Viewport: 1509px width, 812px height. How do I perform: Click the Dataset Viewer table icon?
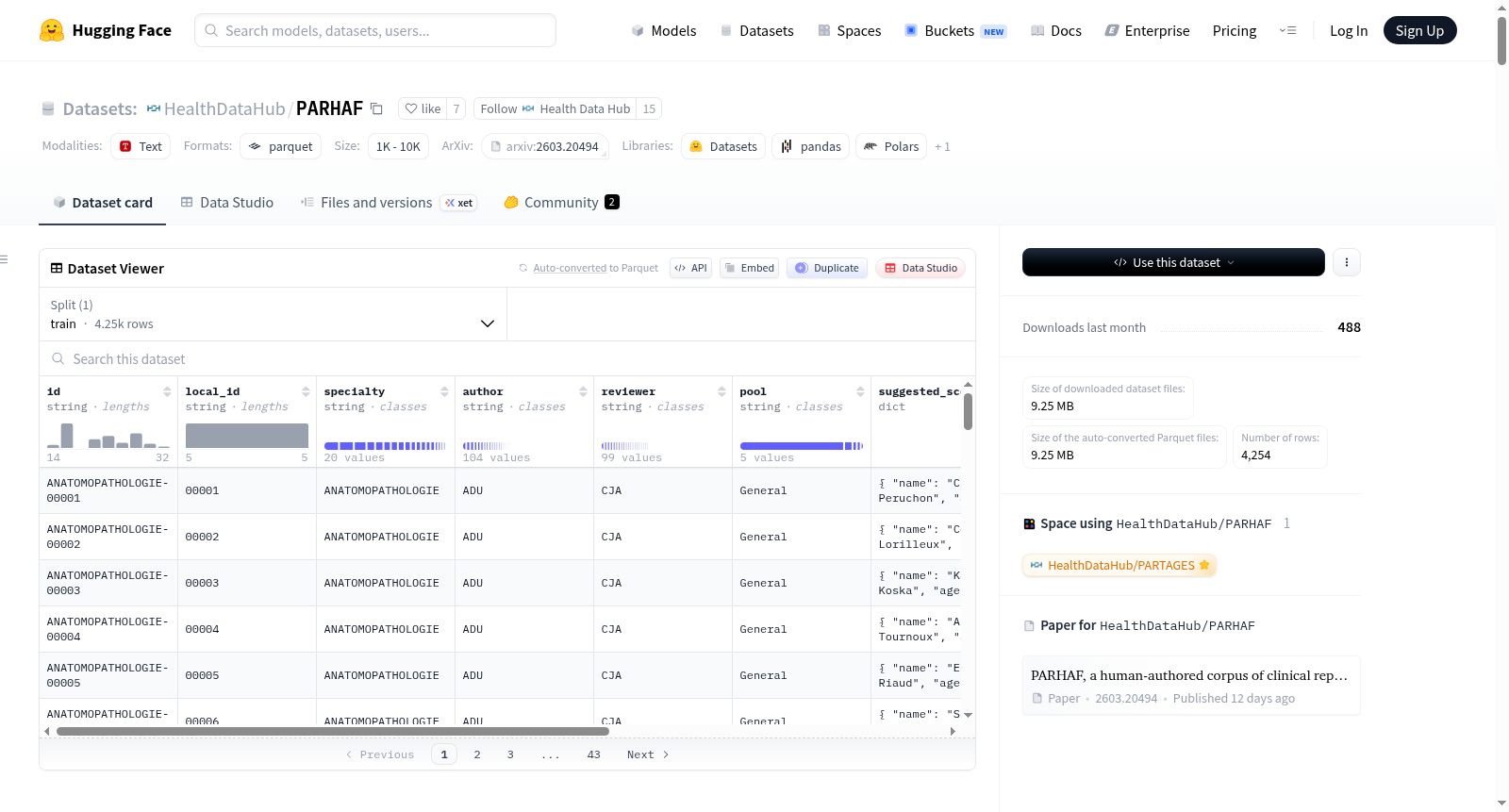[x=57, y=269]
